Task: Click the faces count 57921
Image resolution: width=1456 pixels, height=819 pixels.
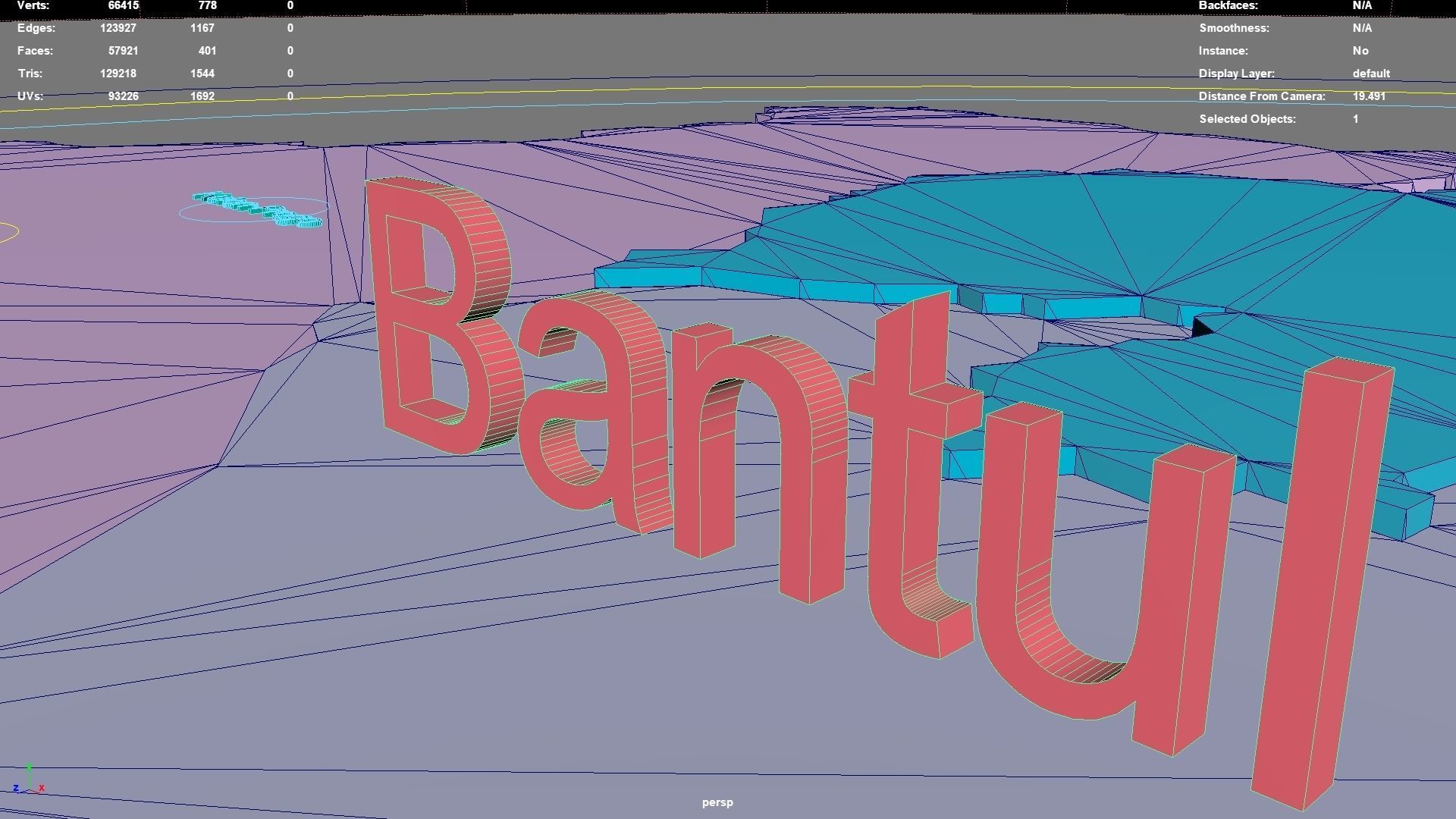Action: (x=123, y=51)
